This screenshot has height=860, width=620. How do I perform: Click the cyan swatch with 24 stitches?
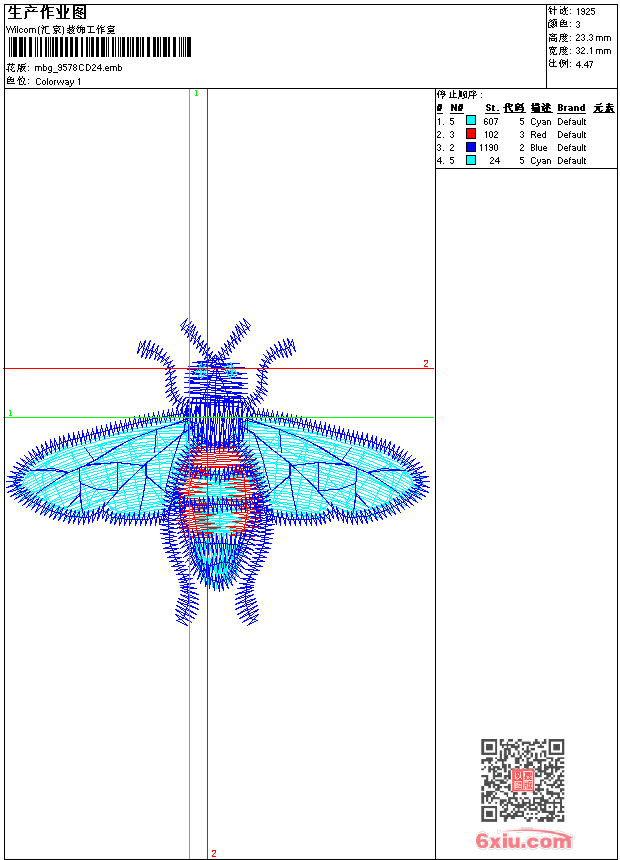click(471, 160)
